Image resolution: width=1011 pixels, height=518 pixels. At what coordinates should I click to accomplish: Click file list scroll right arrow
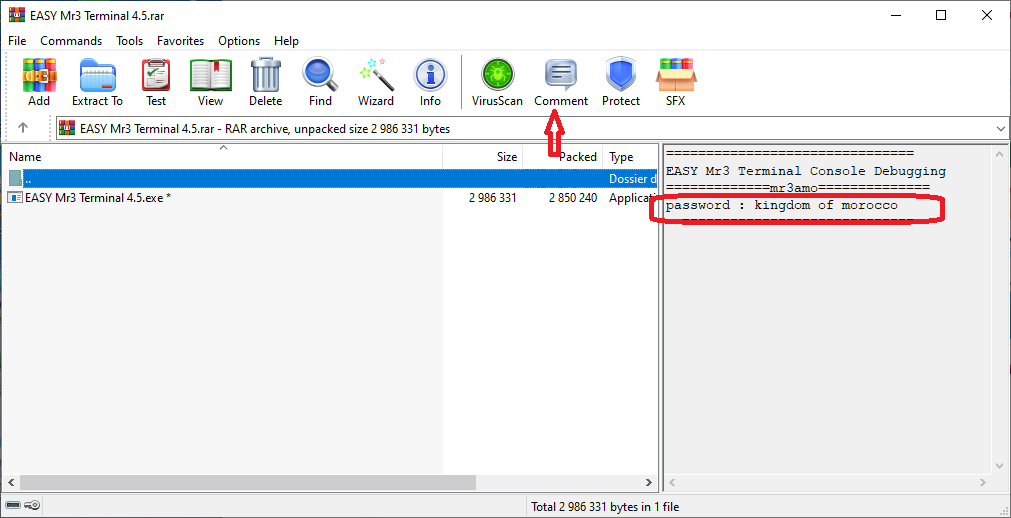pyautogui.click(x=649, y=482)
